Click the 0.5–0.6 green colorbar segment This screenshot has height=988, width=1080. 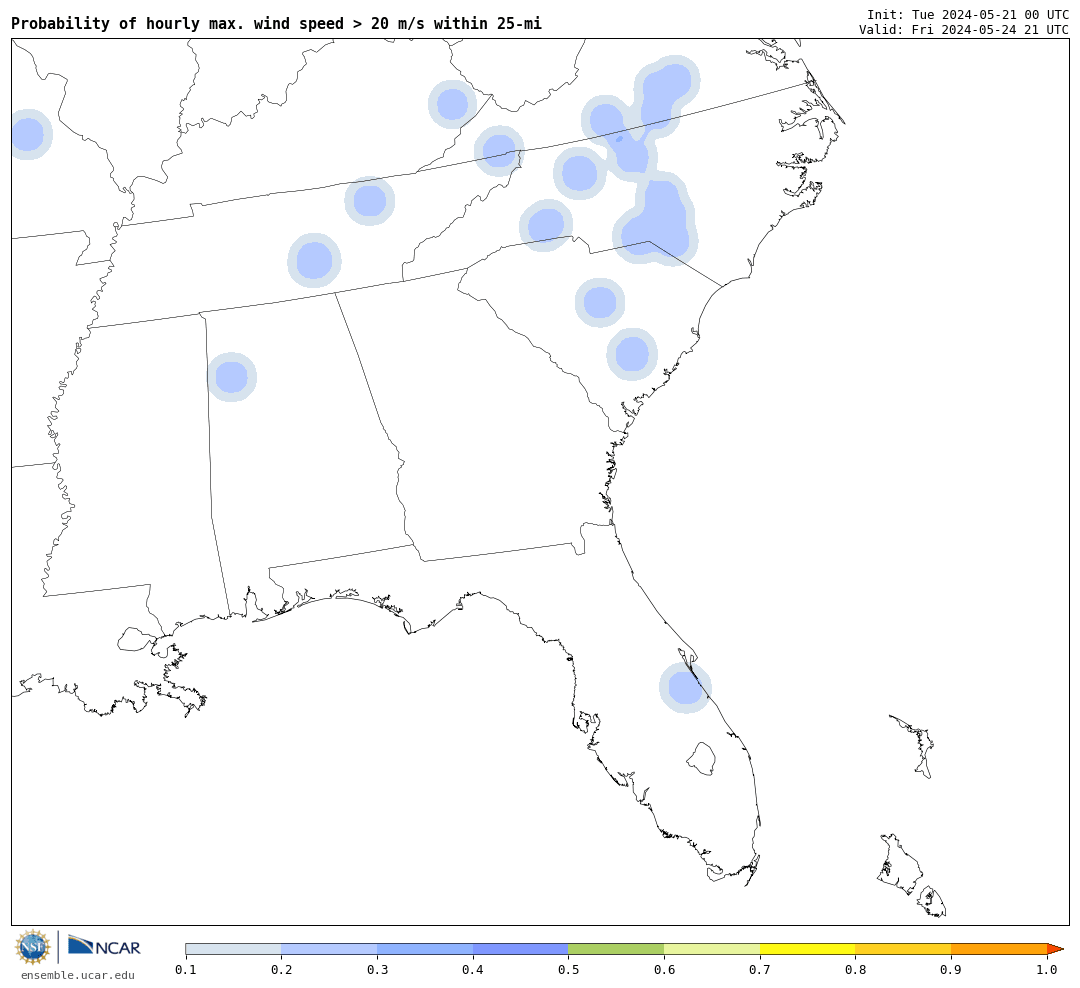point(616,949)
